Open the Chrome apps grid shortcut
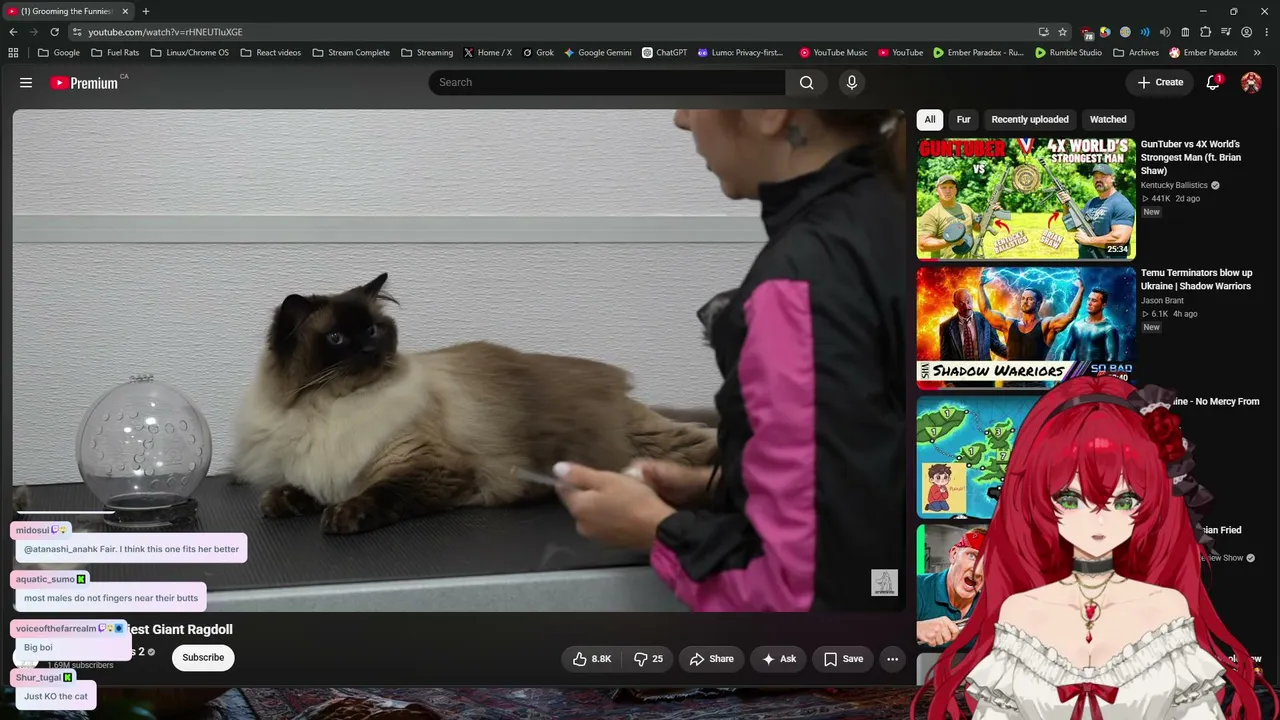1280x720 pixels. (13, 53)
